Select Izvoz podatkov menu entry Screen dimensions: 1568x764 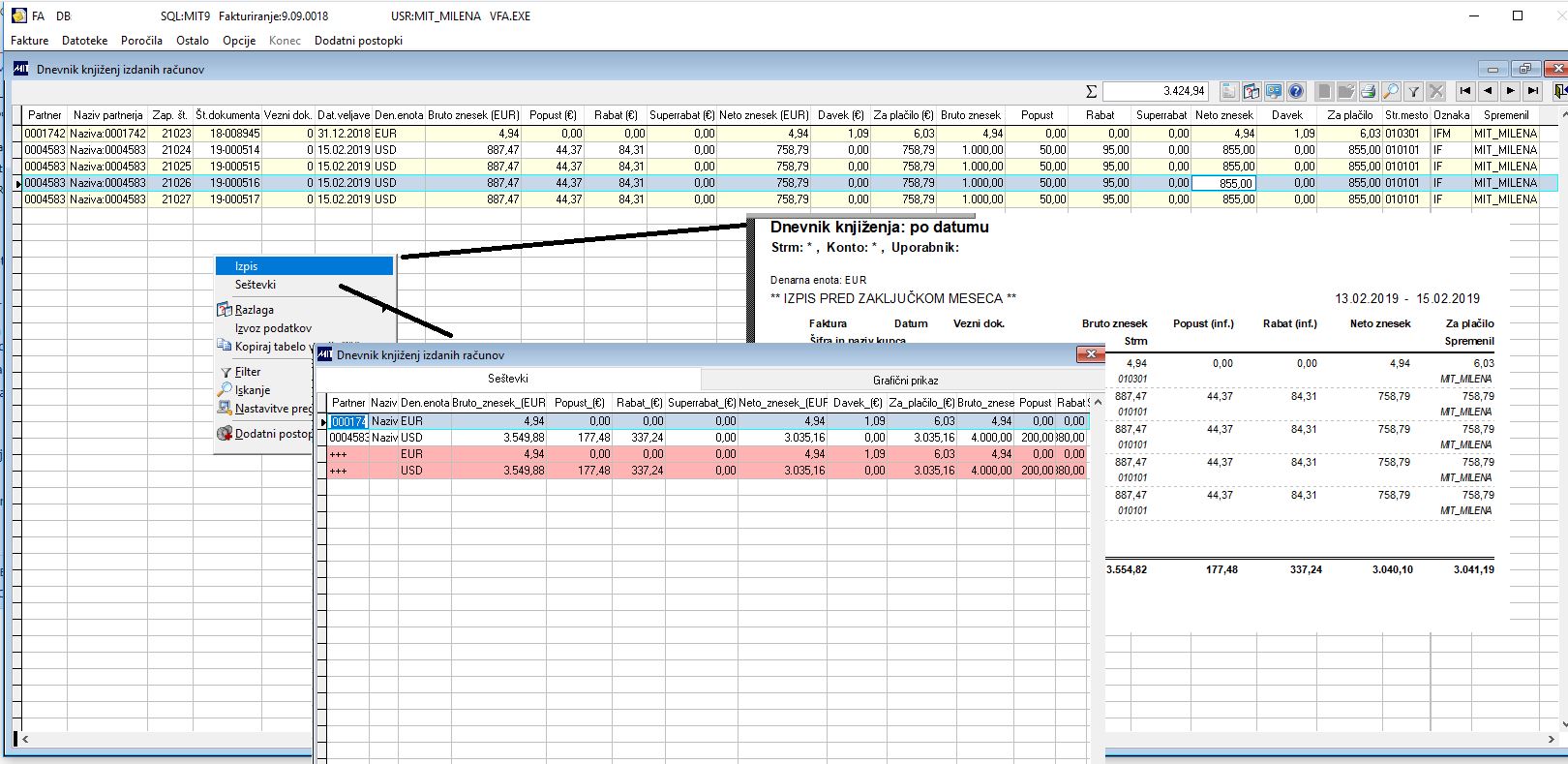point(273,328)
